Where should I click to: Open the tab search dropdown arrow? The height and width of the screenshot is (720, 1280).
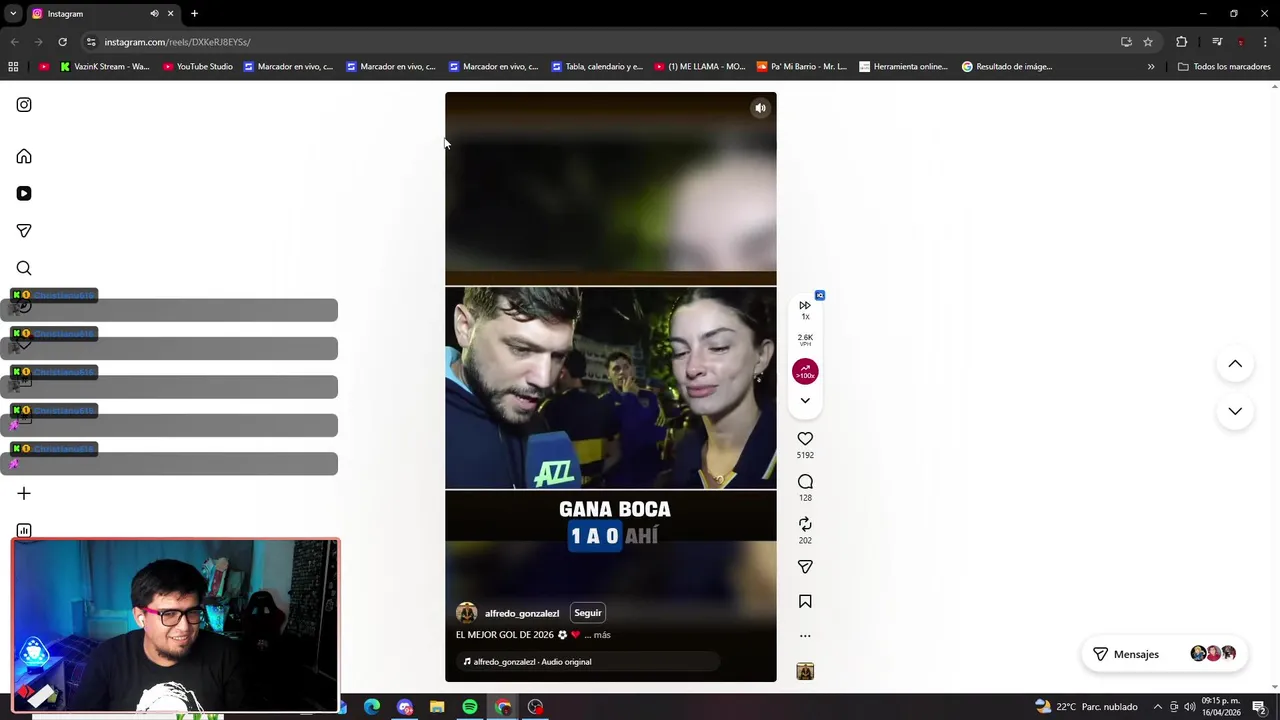13,14
